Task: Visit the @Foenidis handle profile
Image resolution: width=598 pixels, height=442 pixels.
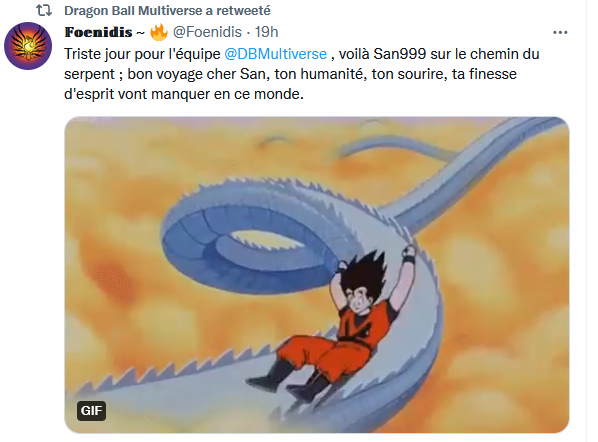Action: pos(207,32)
